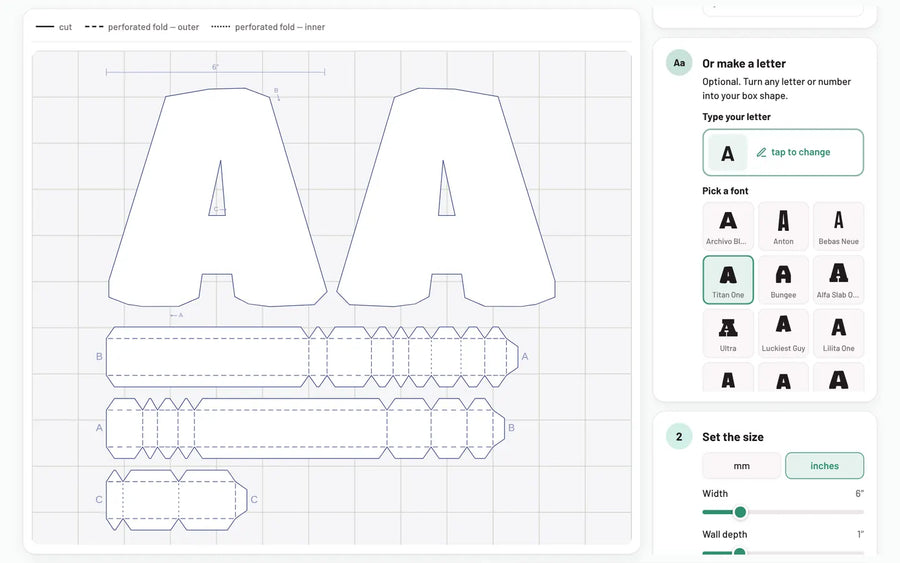Click the 'cut' legend entry
The width and height of the screenshot is (900, 563).
54,27
